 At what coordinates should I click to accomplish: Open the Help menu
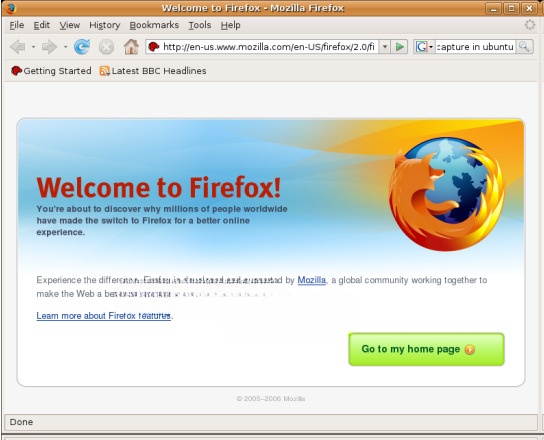tap(230, 25)
